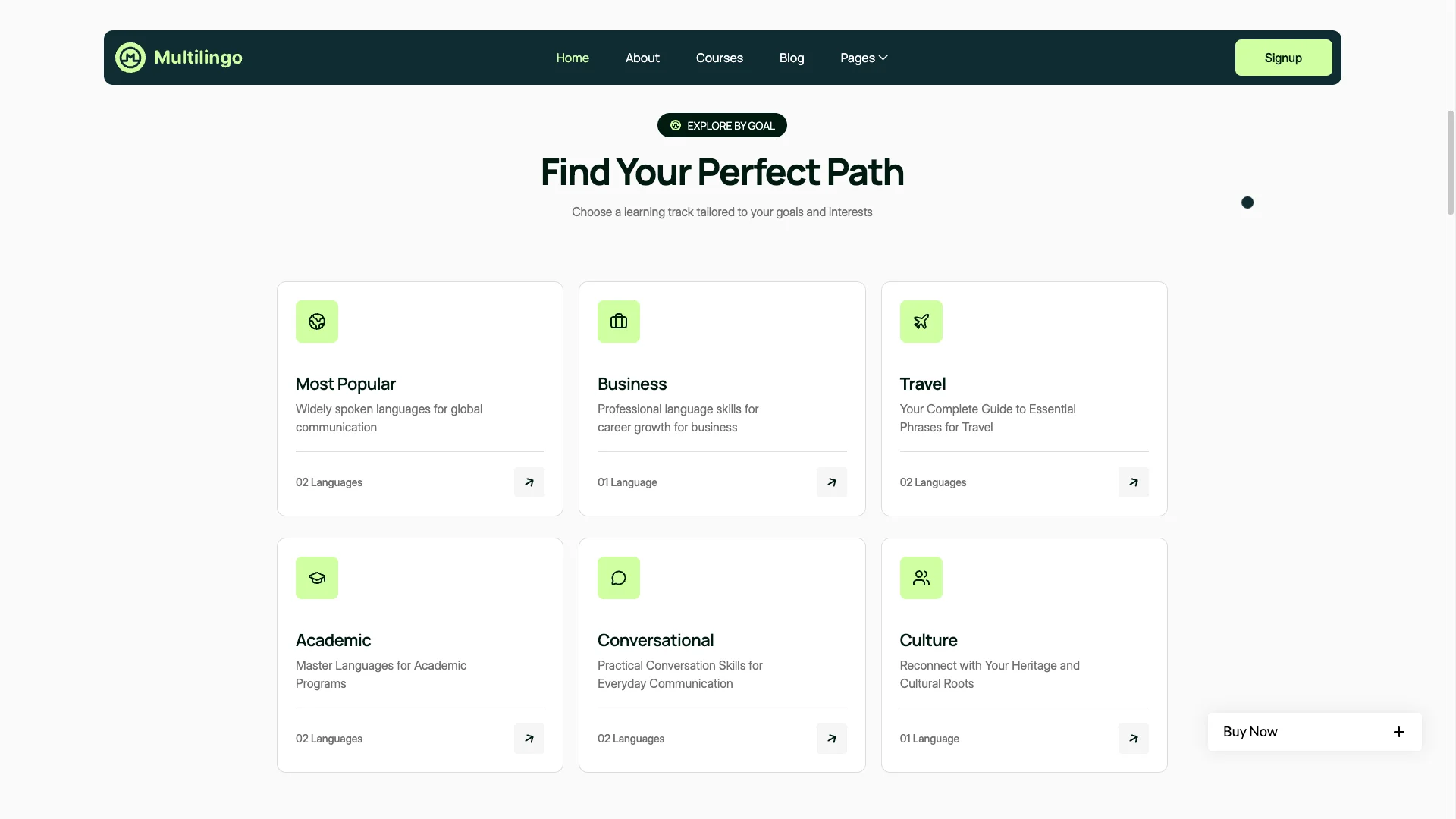Image resolution: width=1456 pixels, height=819 pixels.
Task: Select the Conversational card arrow button
Action: [831, 738]
